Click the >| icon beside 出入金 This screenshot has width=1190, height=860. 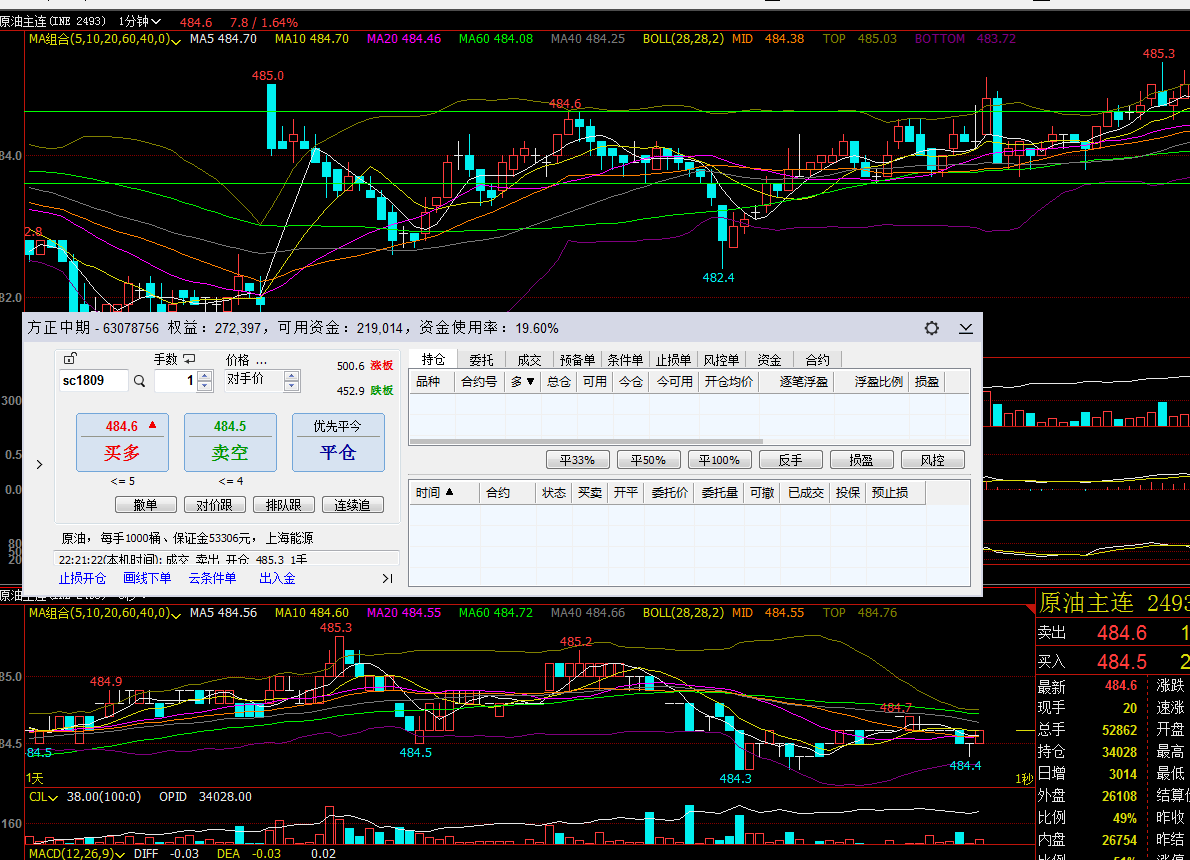(x=387, y=578)
